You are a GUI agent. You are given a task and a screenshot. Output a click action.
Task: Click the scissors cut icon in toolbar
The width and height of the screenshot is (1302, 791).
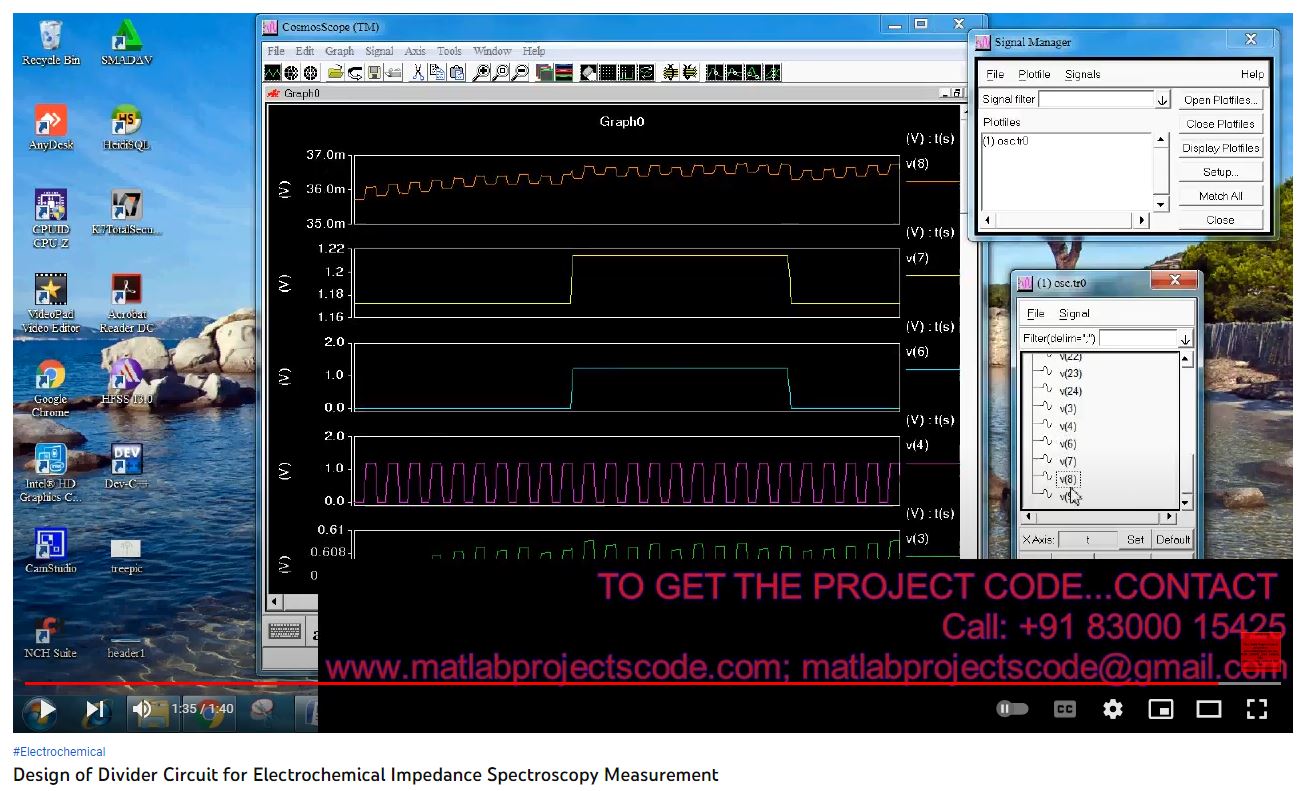coord(418,73)
